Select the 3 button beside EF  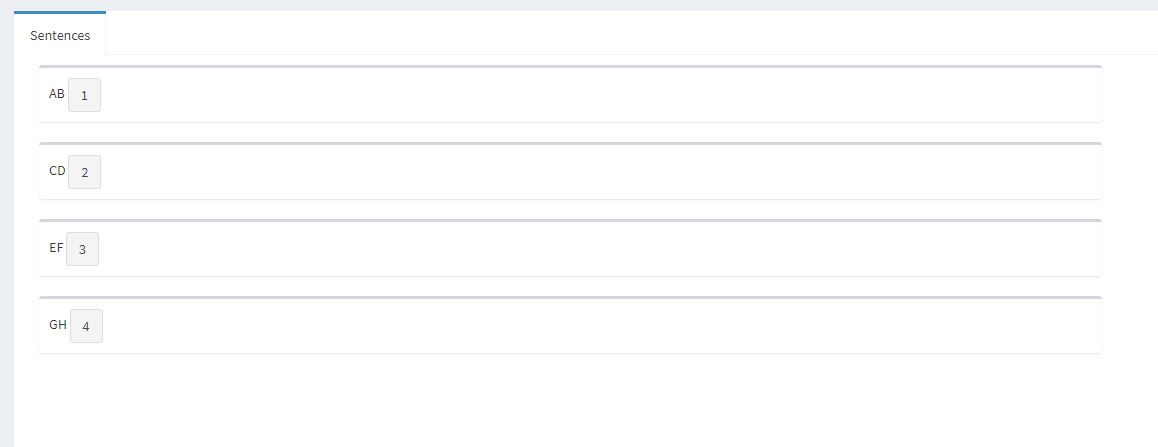pyautogui.click(x=82, y=249)
